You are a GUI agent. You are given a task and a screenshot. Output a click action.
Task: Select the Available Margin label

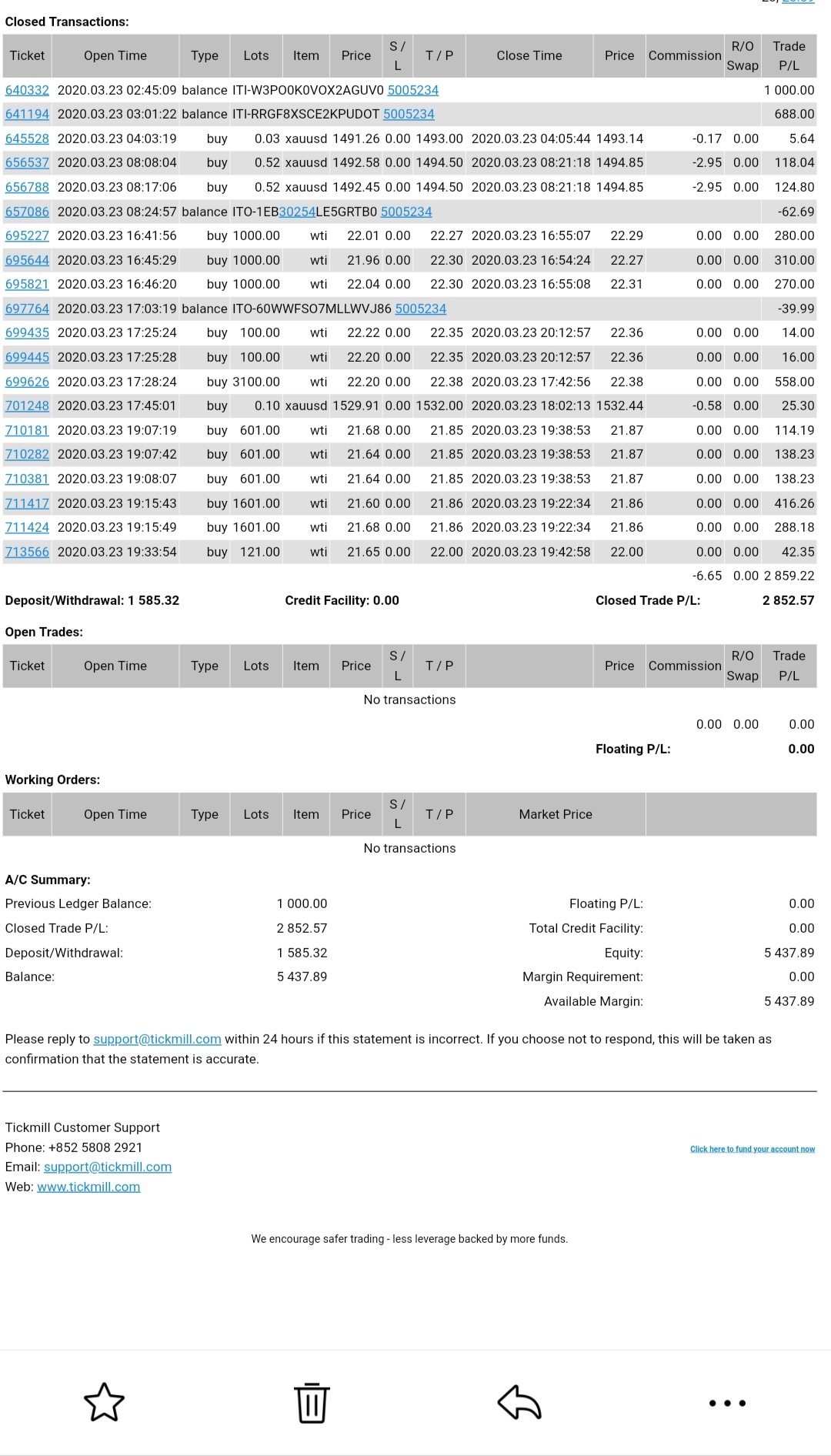593,1001
